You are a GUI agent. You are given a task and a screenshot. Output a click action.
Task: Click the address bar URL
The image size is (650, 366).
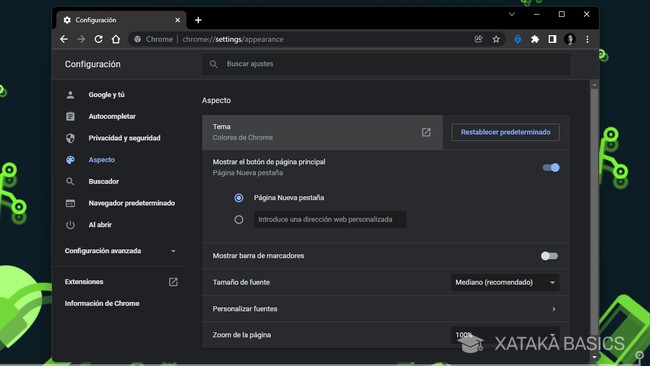tap(233, 39)
